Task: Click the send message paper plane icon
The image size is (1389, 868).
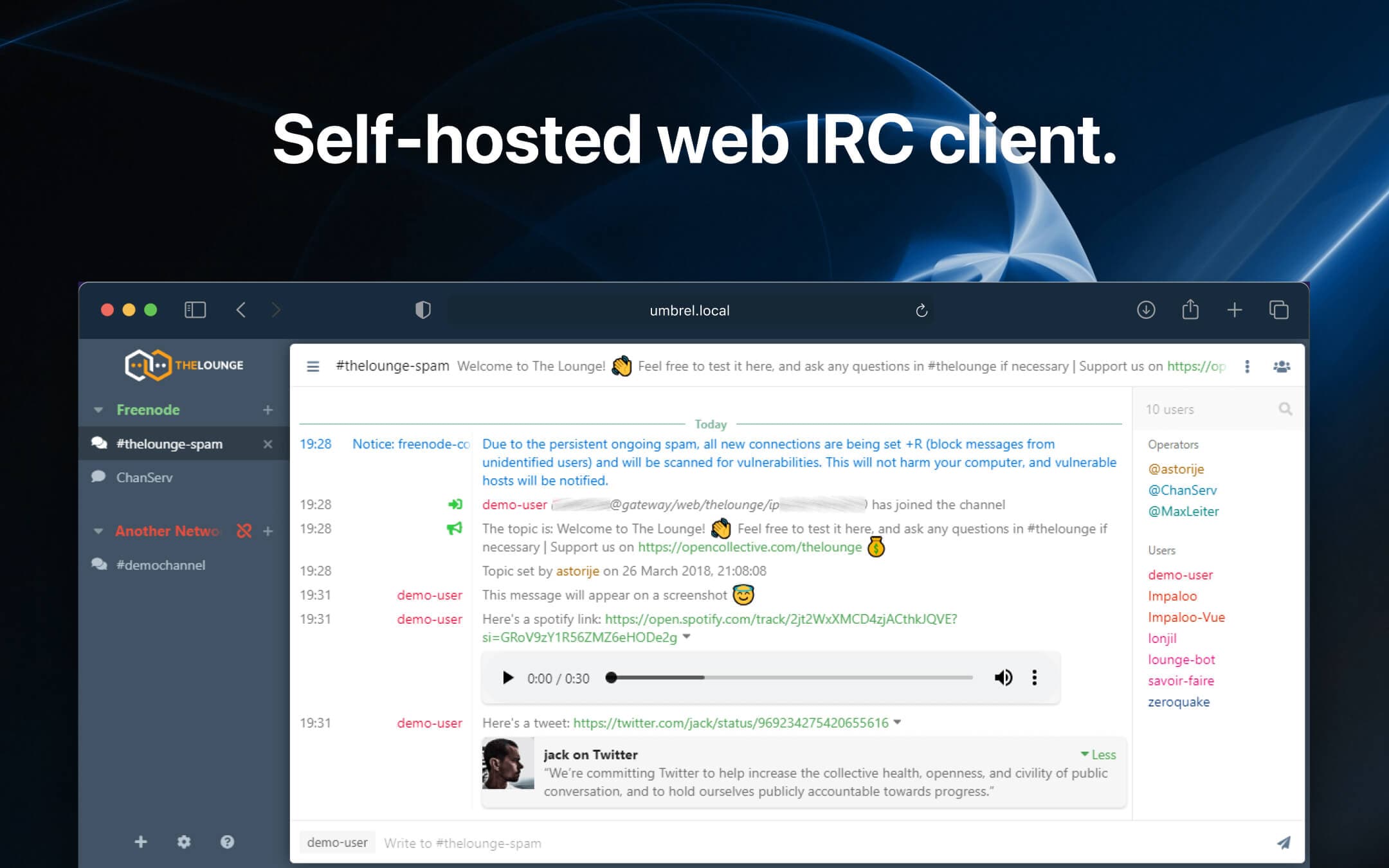Action: pos(1283,843)
